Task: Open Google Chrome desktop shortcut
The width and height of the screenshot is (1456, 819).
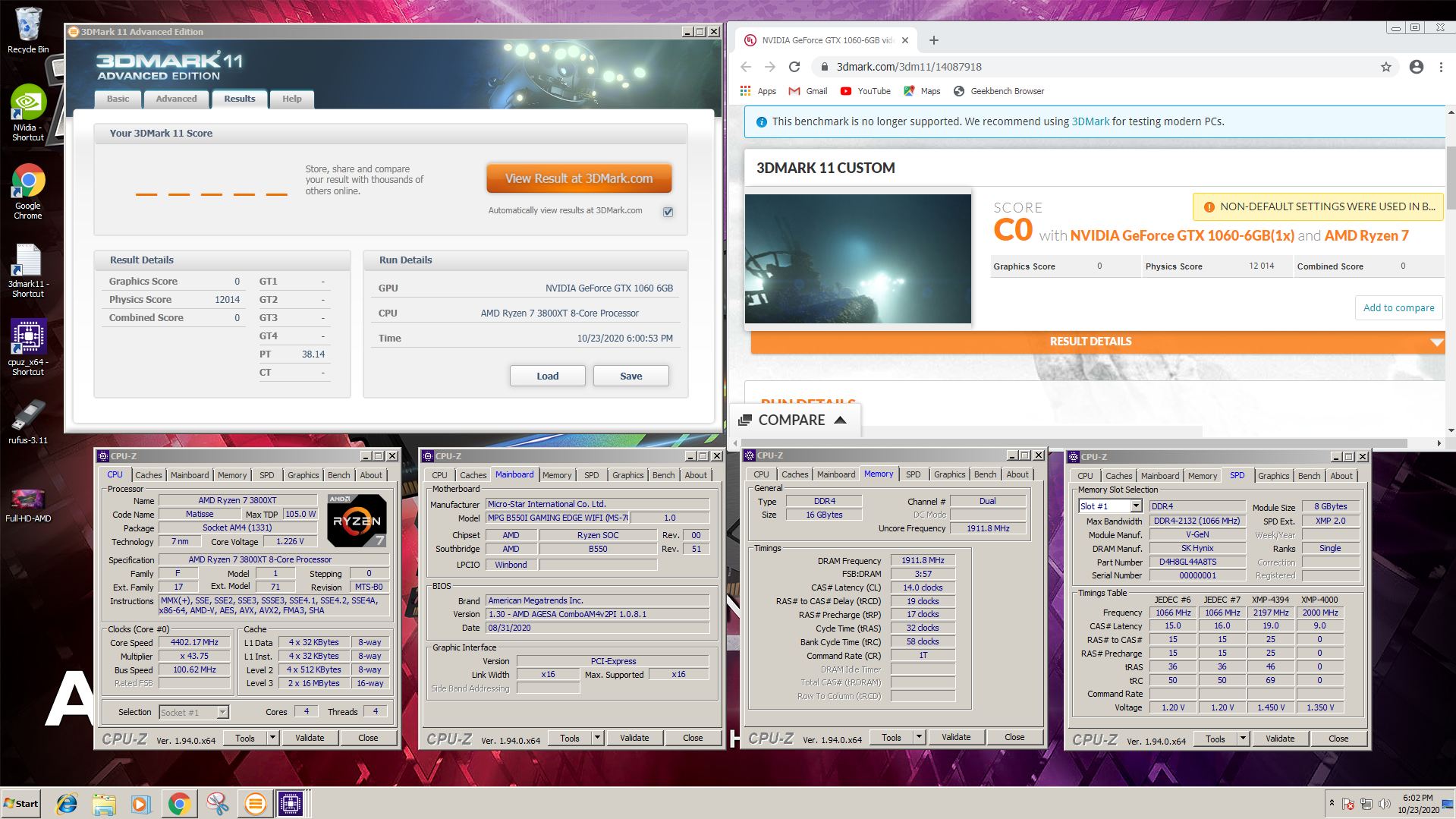Action: [x=28, y=191]
